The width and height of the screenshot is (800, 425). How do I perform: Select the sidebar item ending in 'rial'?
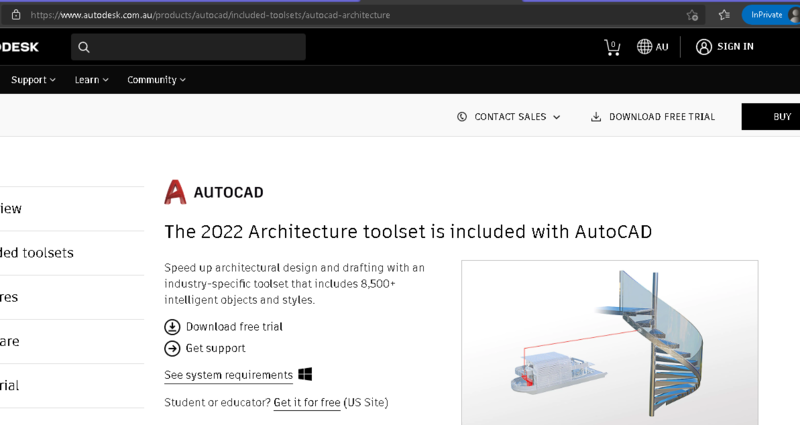[10, 386]
